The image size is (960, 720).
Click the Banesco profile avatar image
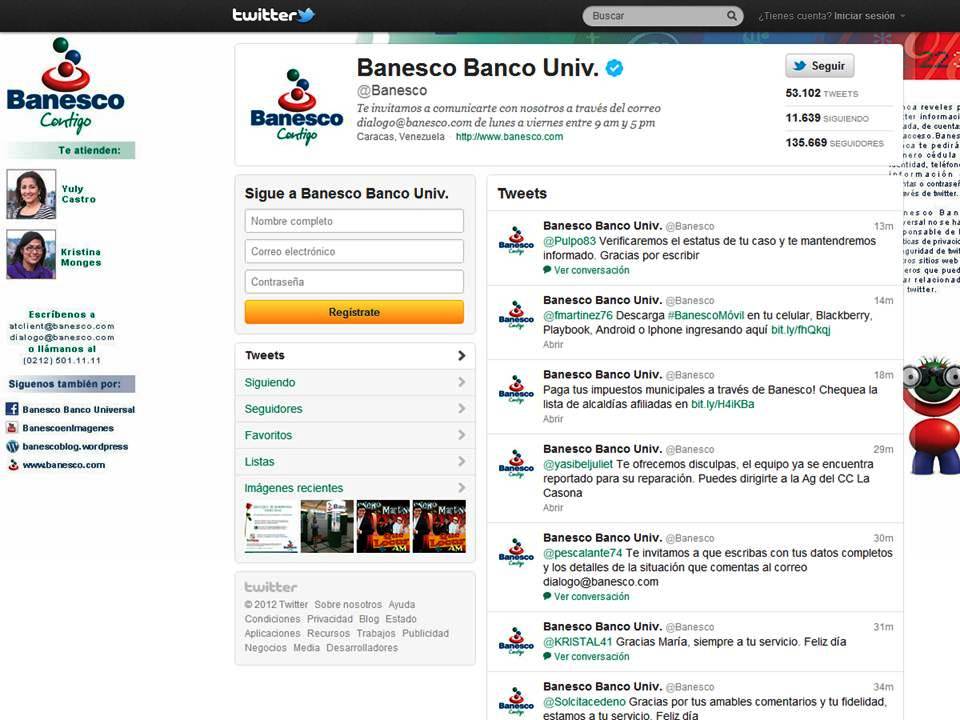(x=296, y=106)
